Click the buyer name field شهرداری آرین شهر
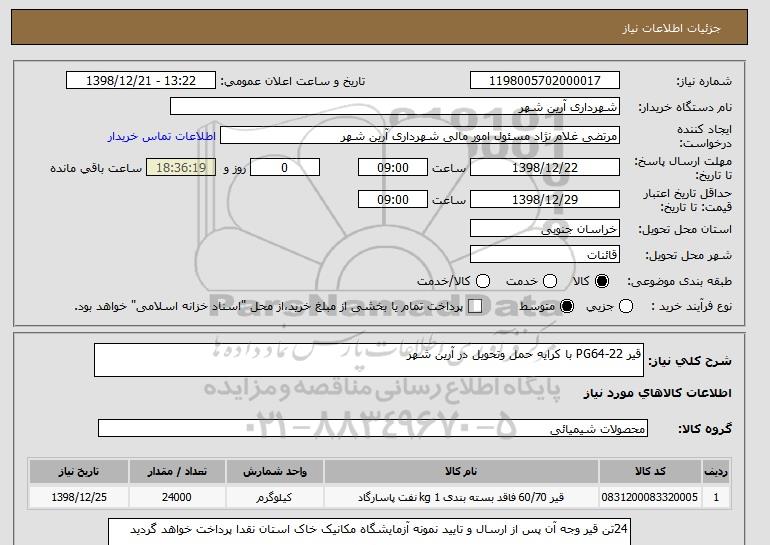Image resolution: width=770 pixels, height=545 pixels. tap(395, 107)
